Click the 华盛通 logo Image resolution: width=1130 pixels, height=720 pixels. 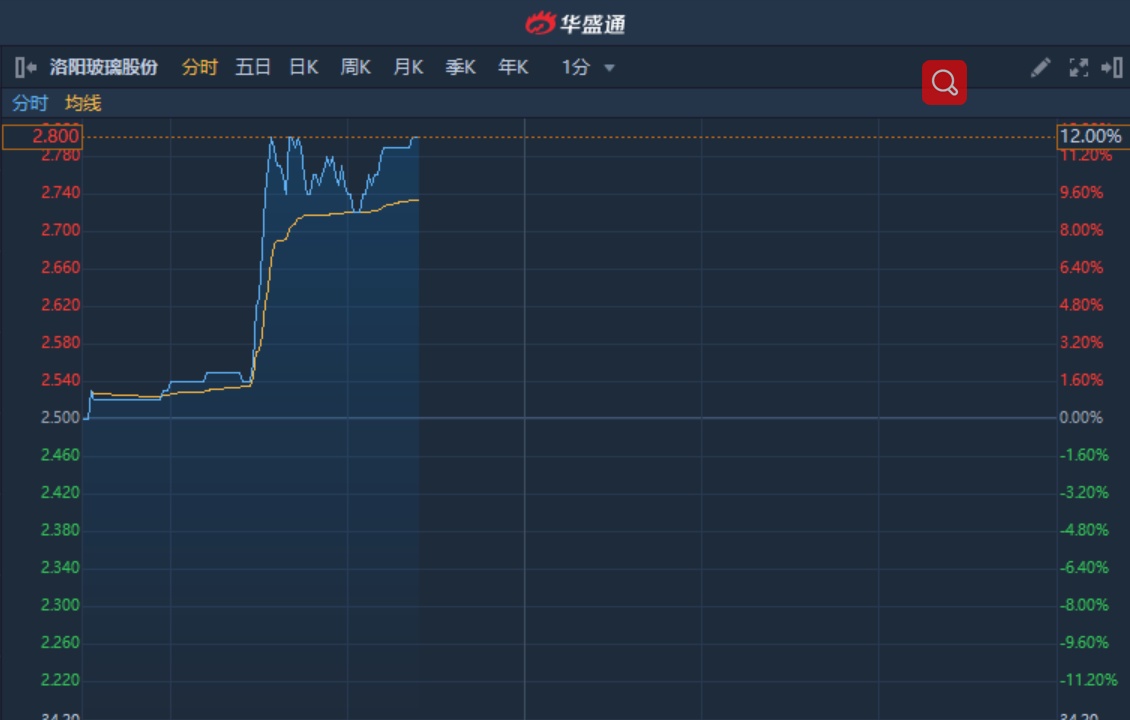[575, 23]
